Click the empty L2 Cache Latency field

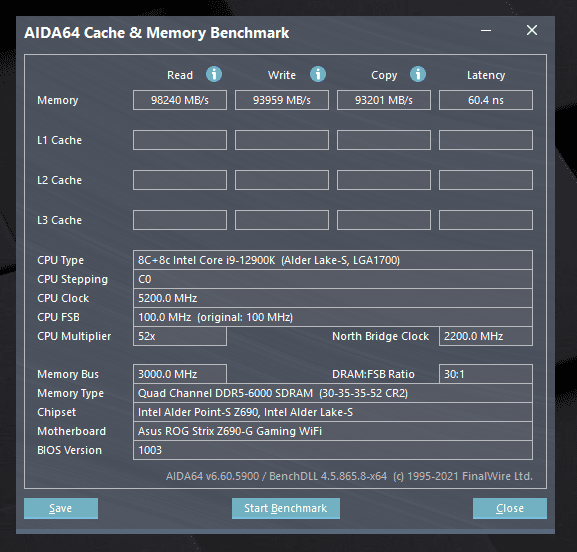coord(486,180)
